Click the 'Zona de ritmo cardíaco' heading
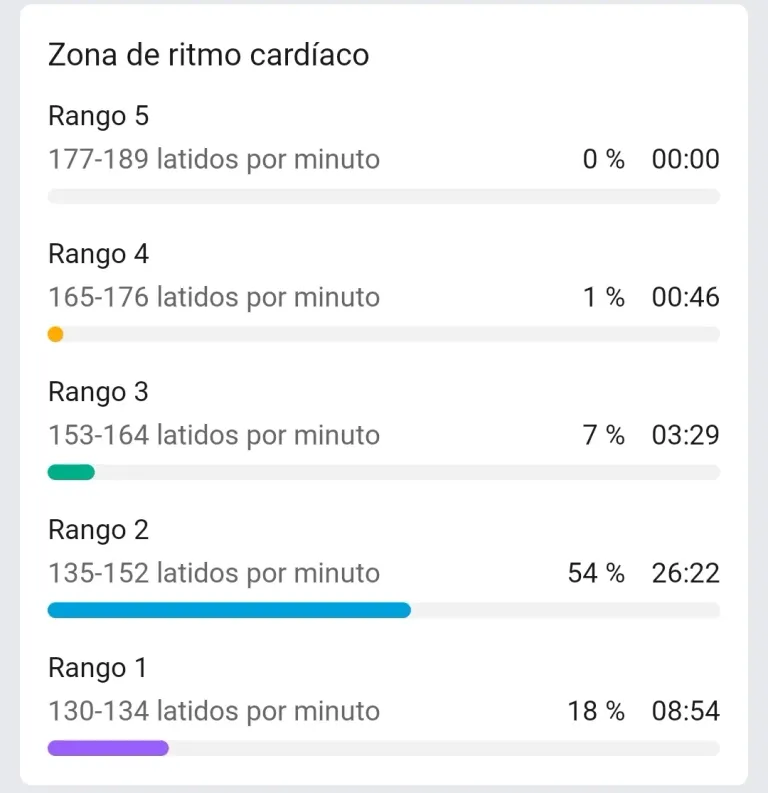768x793 pixels. tap(208, 55)
